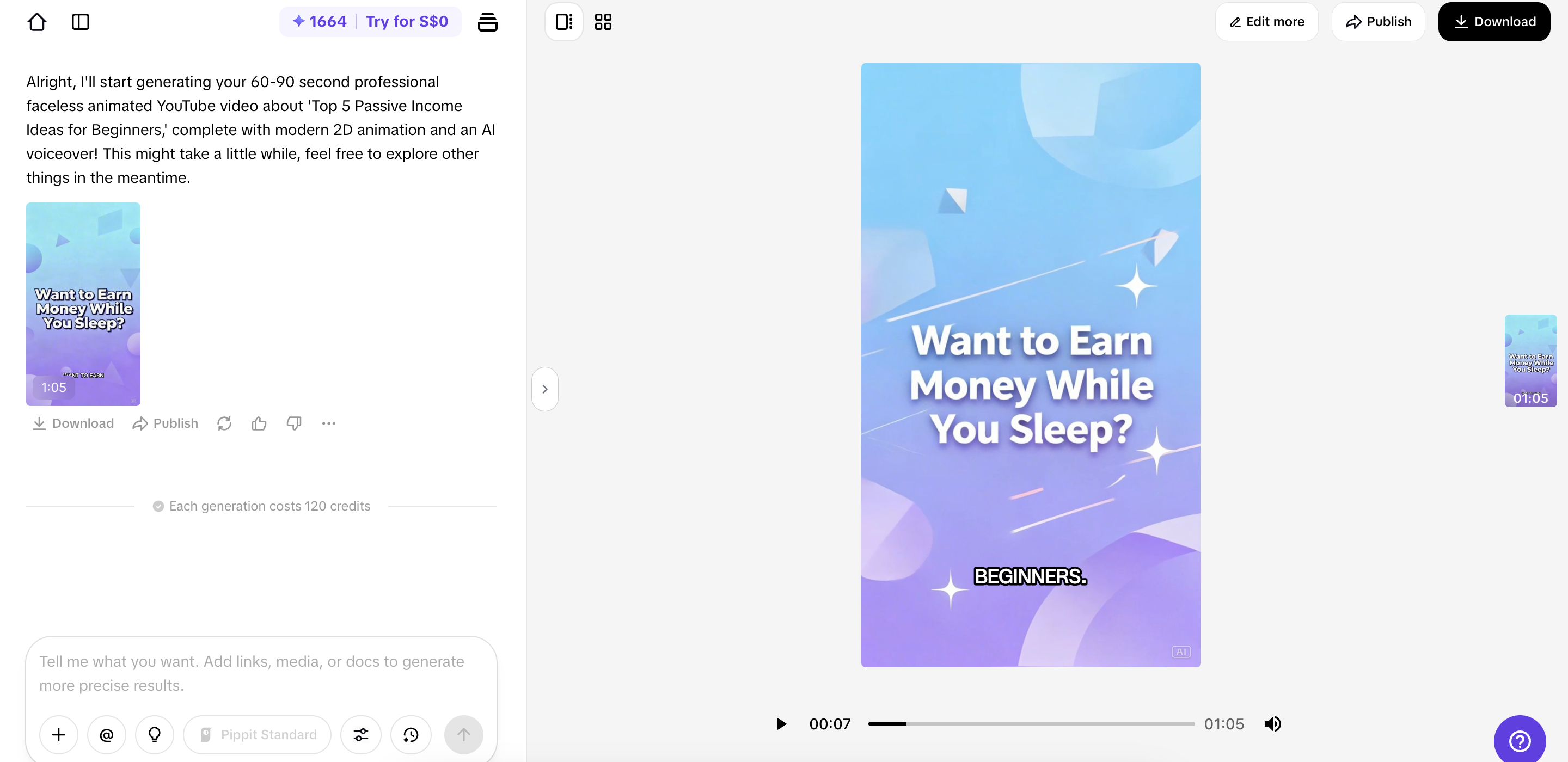Click the regenerate refresh icon
The width and height of the screenshot is (1568, 762).
[x=224, y=423]
